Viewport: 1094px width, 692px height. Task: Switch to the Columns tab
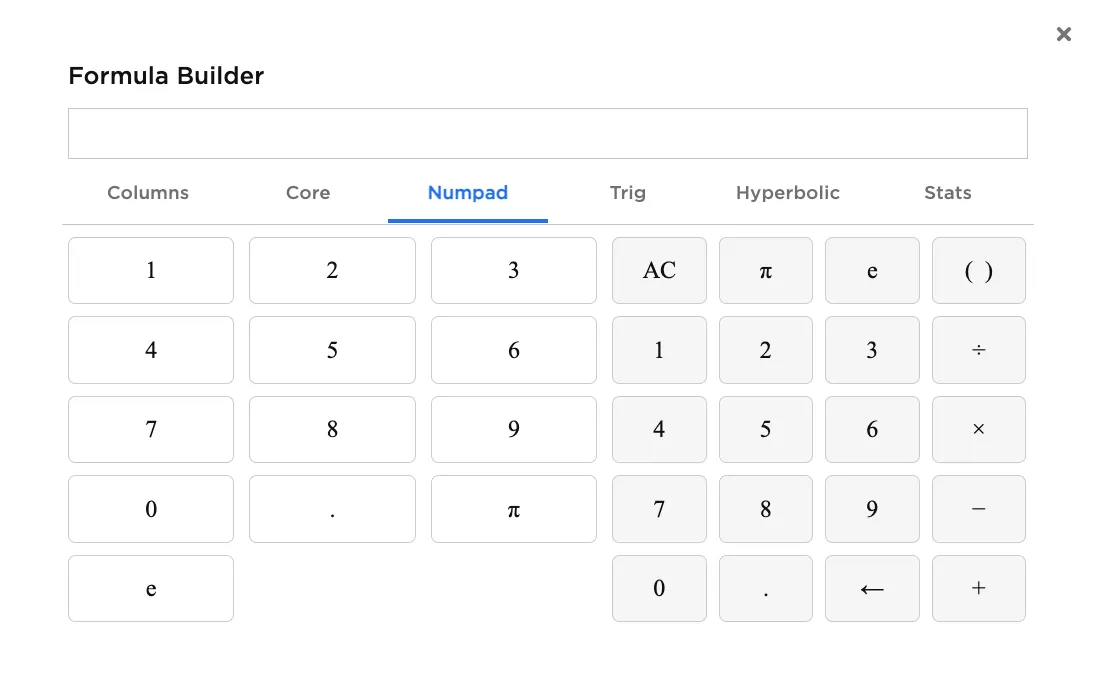(147, 193)
